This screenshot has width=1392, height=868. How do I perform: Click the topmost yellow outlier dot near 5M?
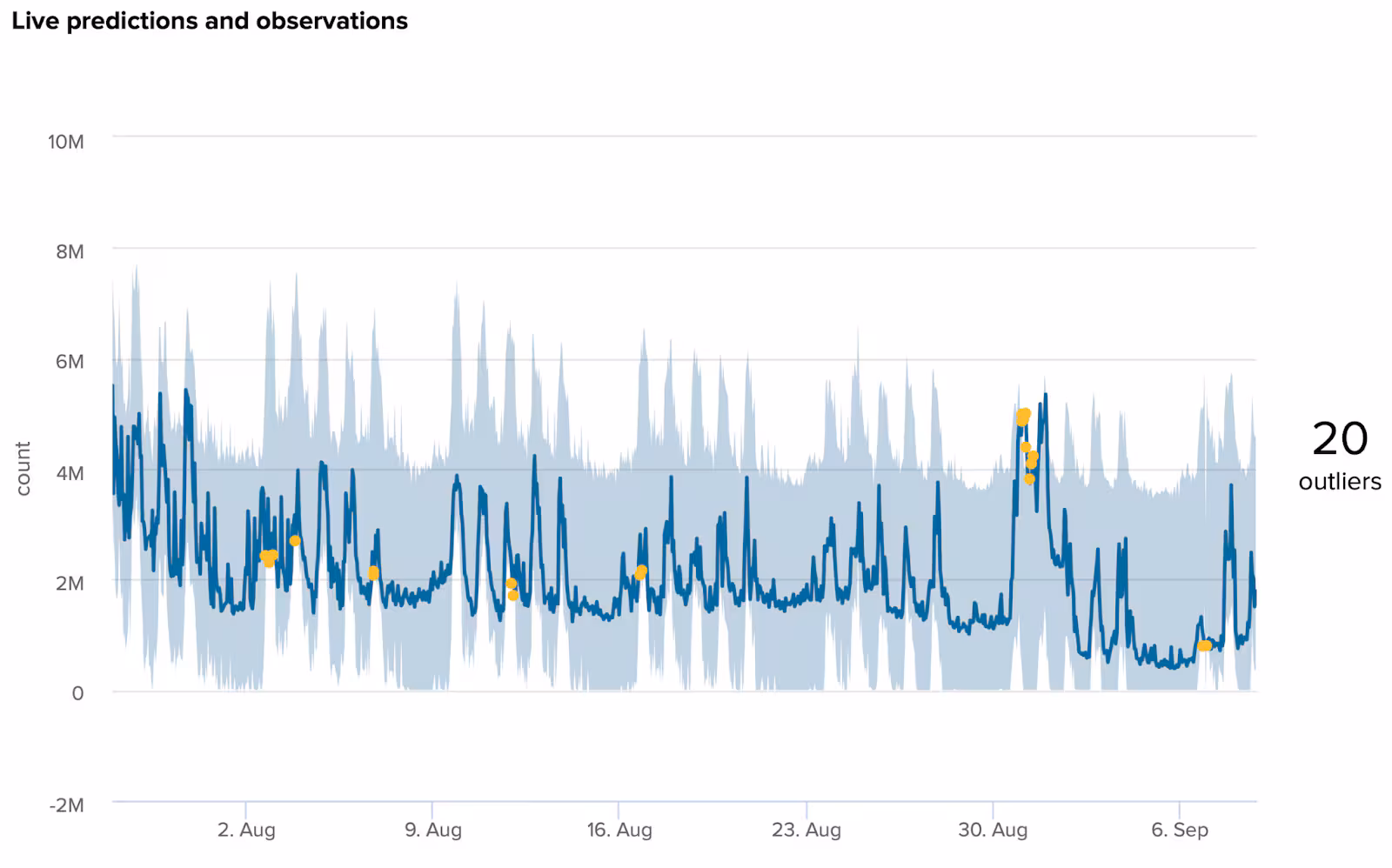[1025, 414]
